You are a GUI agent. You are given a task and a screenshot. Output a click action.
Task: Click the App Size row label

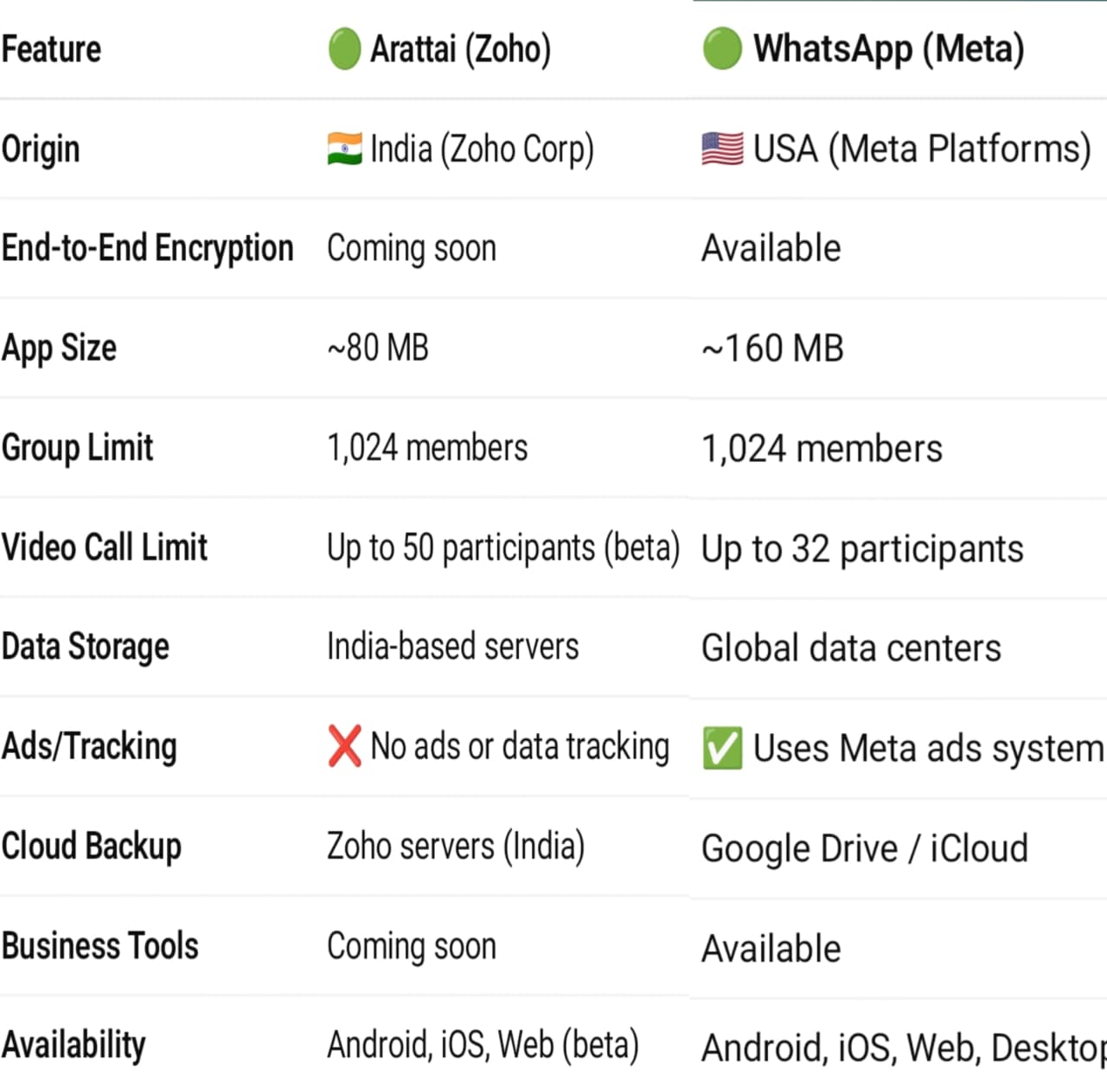[x=59, y=348]
